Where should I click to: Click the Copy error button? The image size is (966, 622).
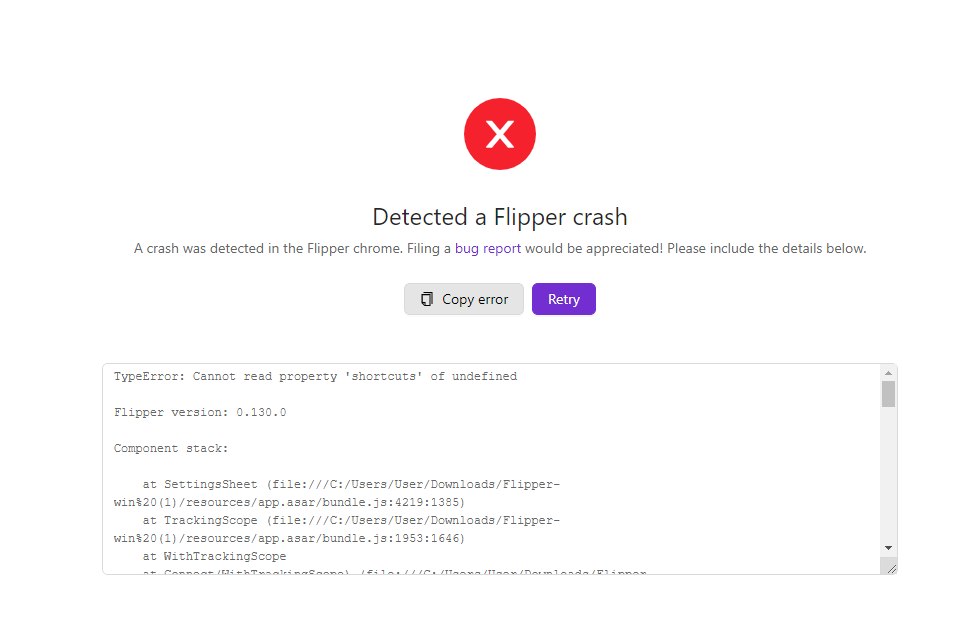click(463, 298)
